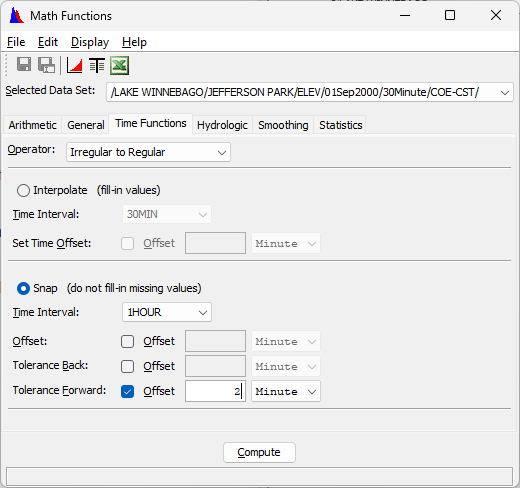This screenshot has height=488, width=520.
Task: Switch to the Smoothing tab
Action: 283,125
